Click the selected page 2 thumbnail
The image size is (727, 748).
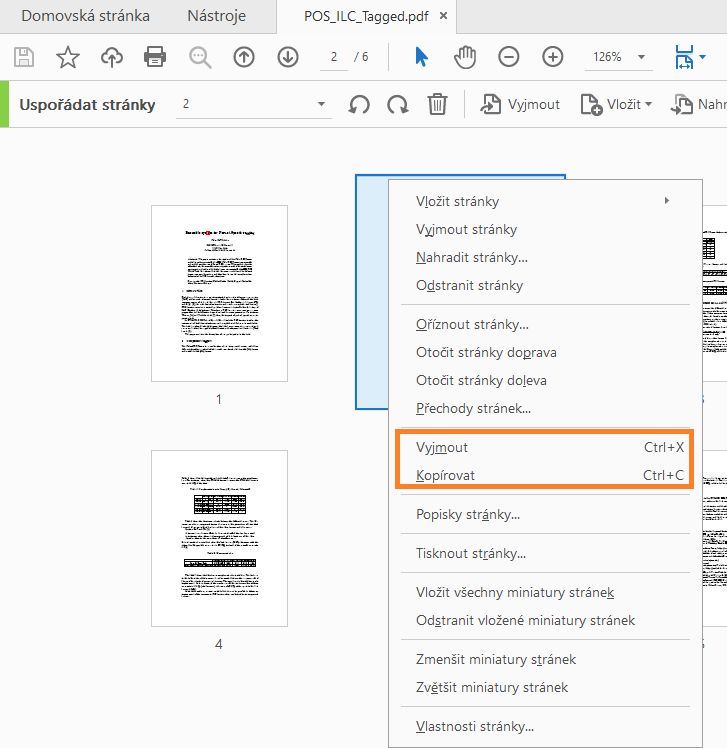372,292
